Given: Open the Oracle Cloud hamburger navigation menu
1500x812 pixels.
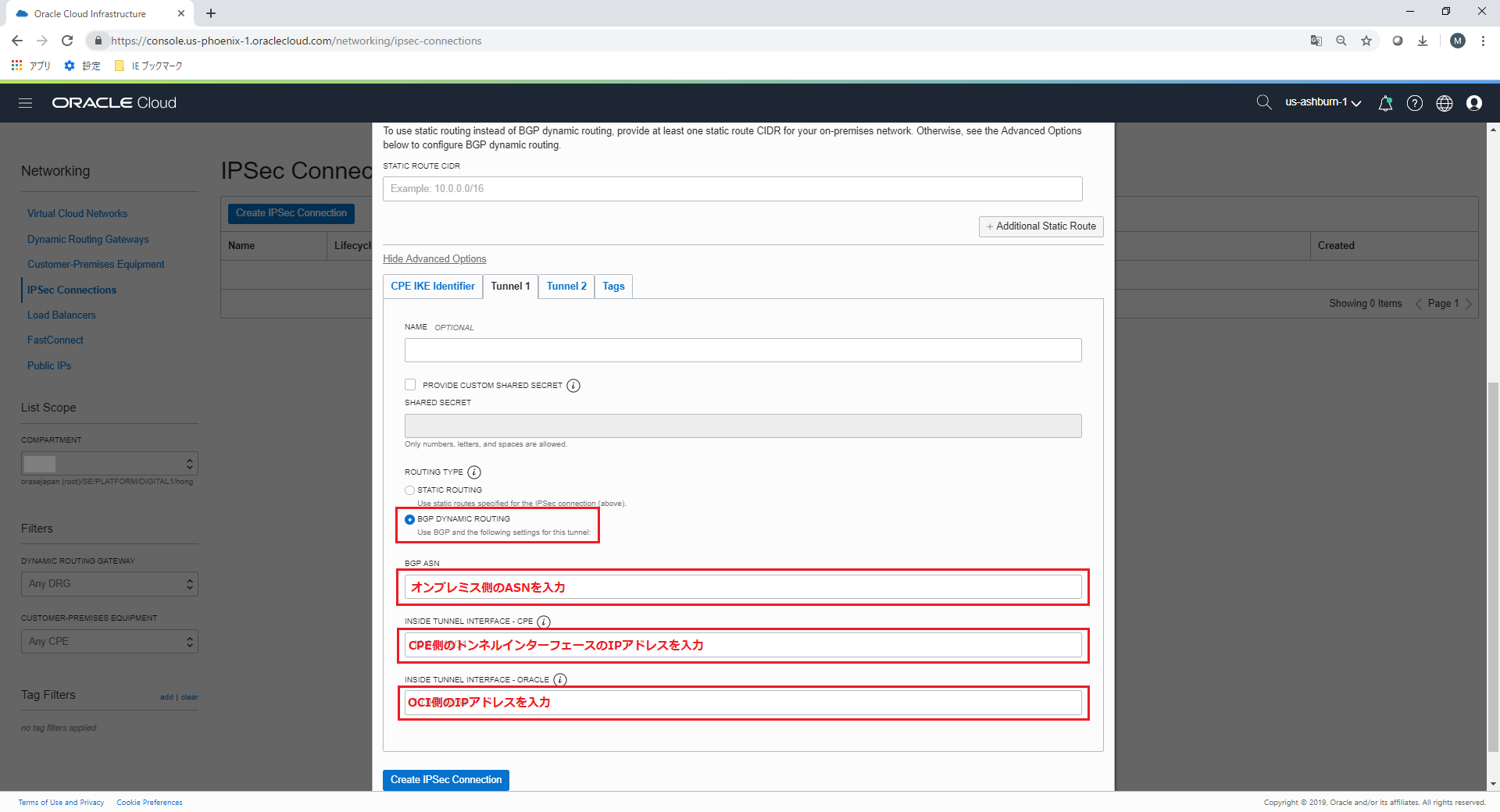Looking at the screenshot, I should (x=25, y=103).
